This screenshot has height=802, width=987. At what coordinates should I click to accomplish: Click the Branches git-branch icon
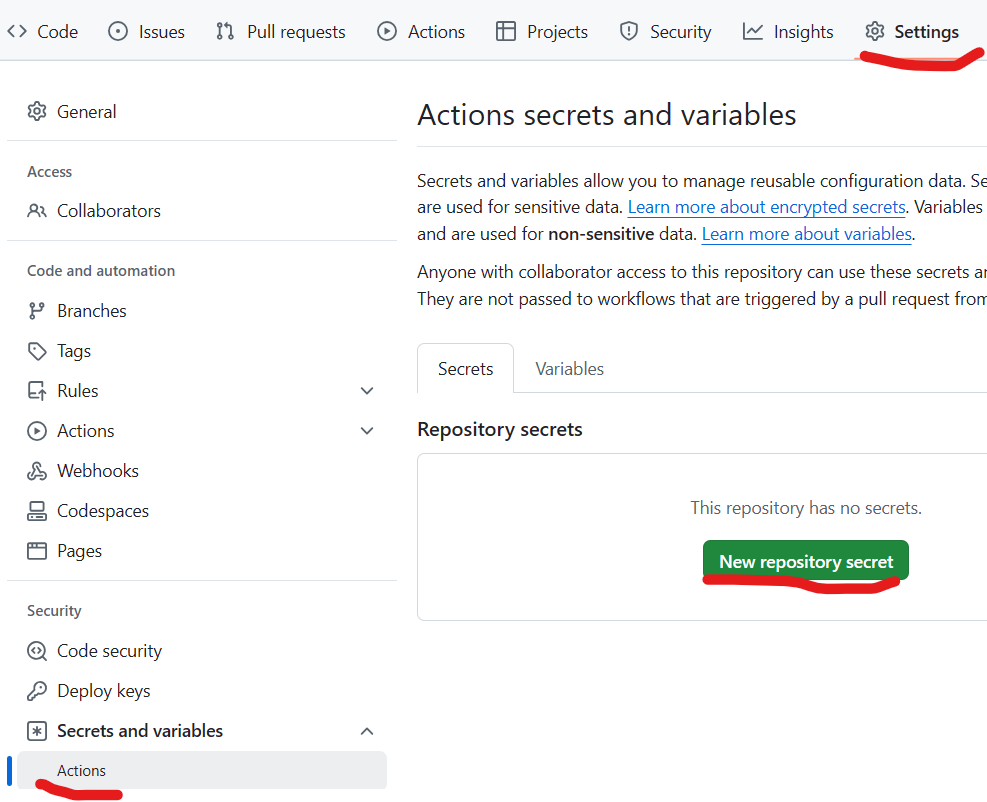pos(37,311)
